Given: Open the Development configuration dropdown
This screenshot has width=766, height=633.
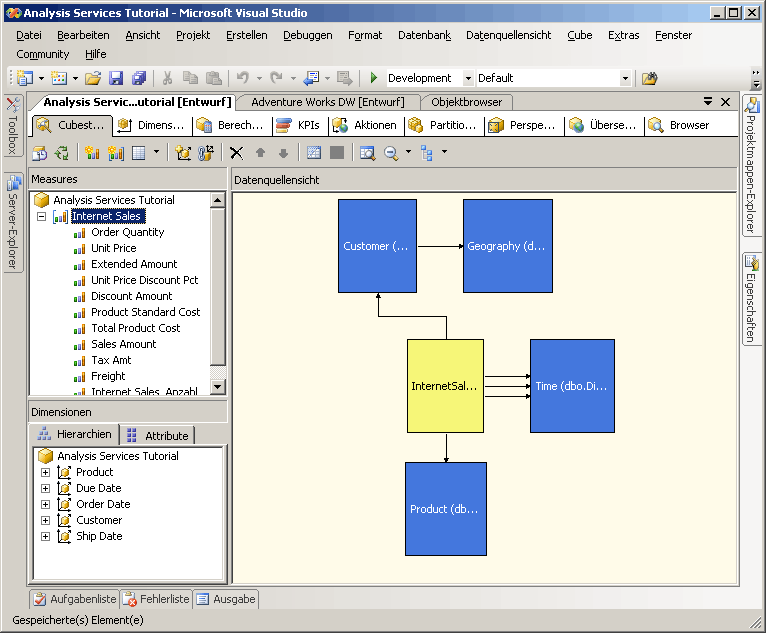Looking at the screenshot, I should 468,78.
